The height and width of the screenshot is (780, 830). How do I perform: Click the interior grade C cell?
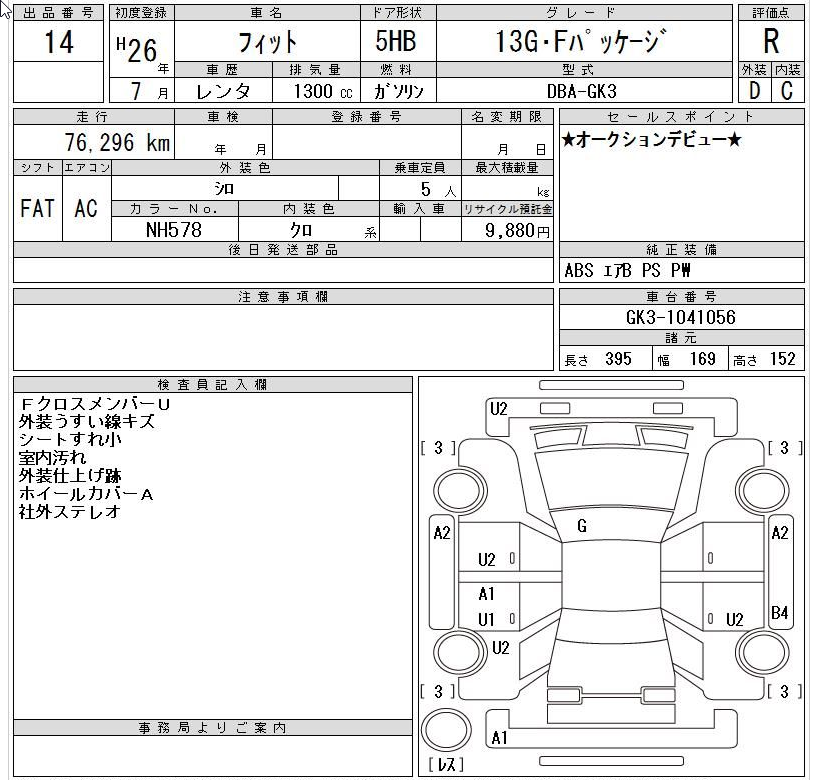[787, 91]
